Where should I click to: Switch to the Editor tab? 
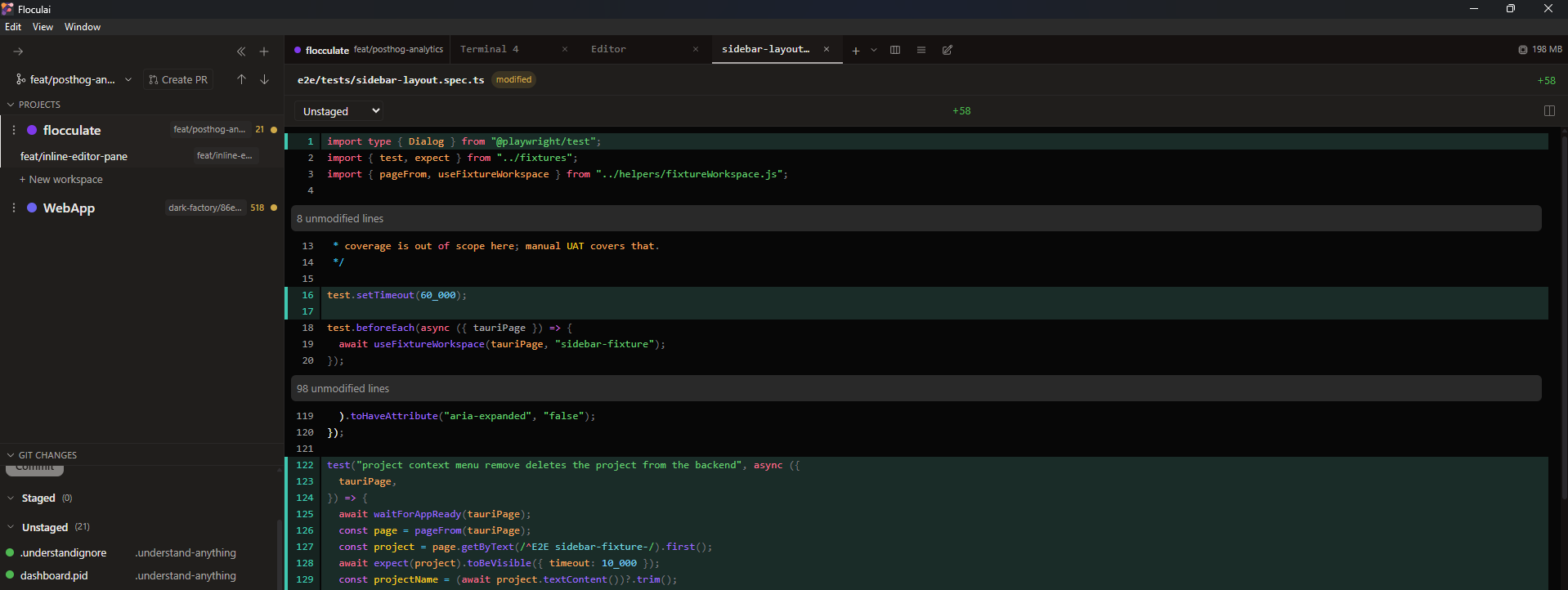[x=609, y=49]
